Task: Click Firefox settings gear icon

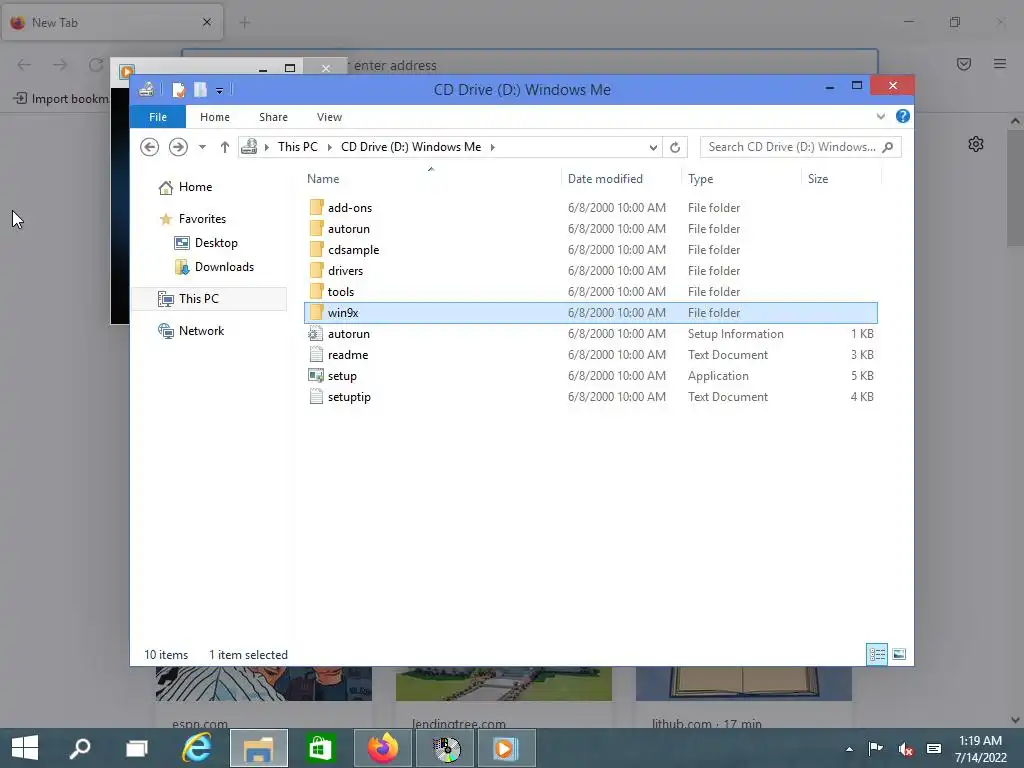Action: pyautogui.click(x=976, y=144)
